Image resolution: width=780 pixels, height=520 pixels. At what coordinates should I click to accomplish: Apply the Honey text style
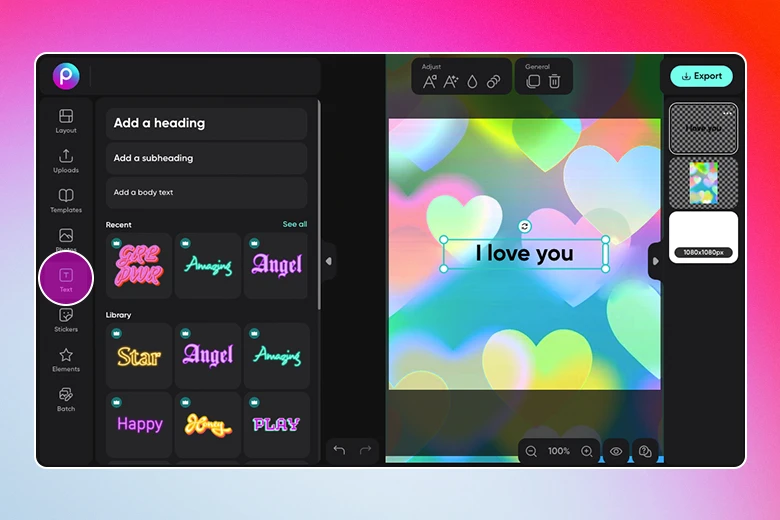(x=208, y=424)
